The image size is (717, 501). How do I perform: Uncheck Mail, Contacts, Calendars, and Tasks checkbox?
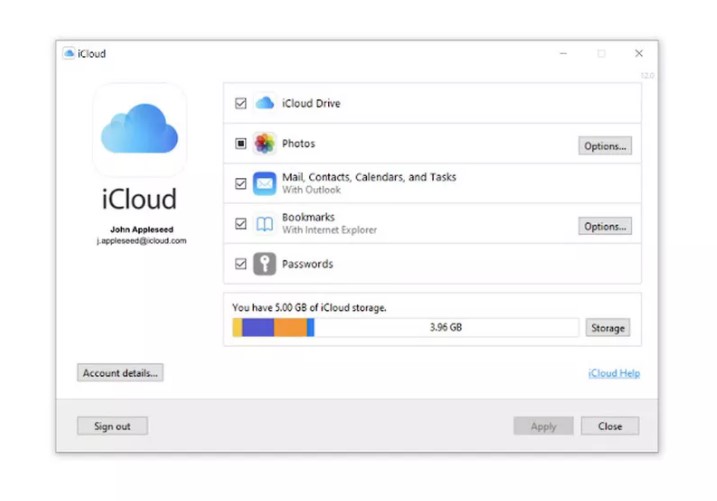[x=241, y=183]
